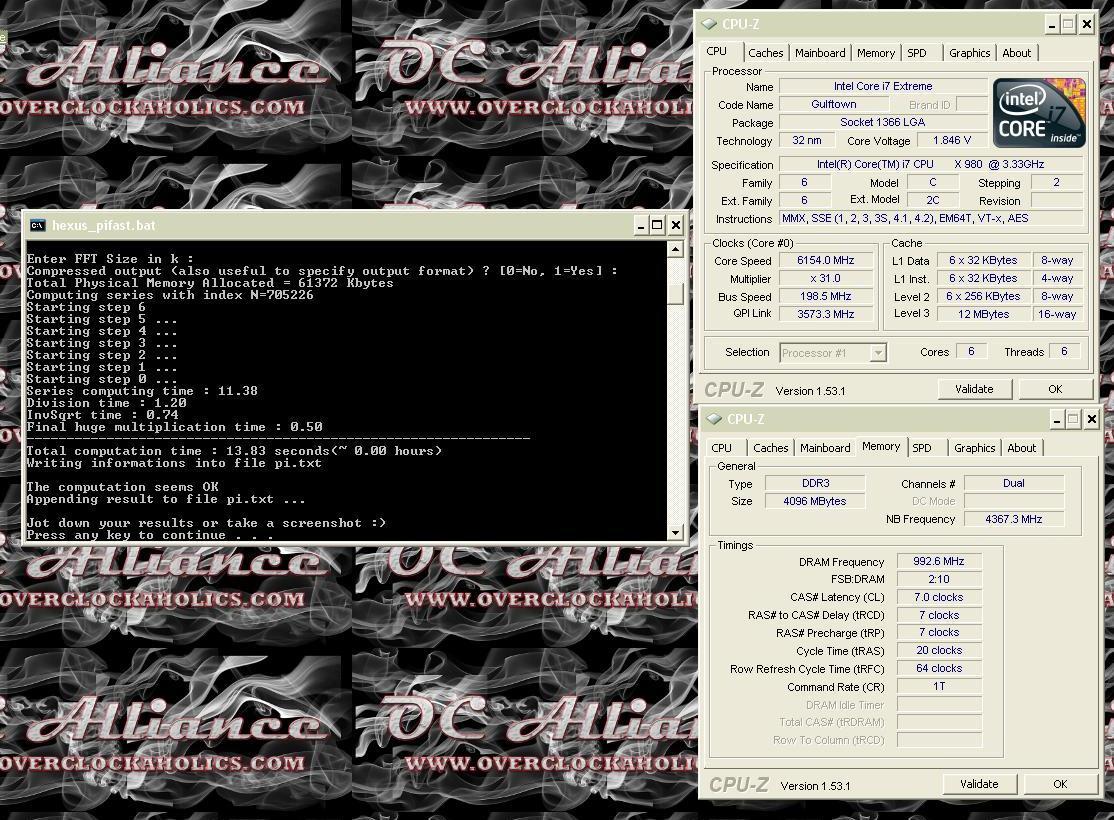
Task: Click the Cycle Time tRAS value 20 clocks
Action: [939, 650]
